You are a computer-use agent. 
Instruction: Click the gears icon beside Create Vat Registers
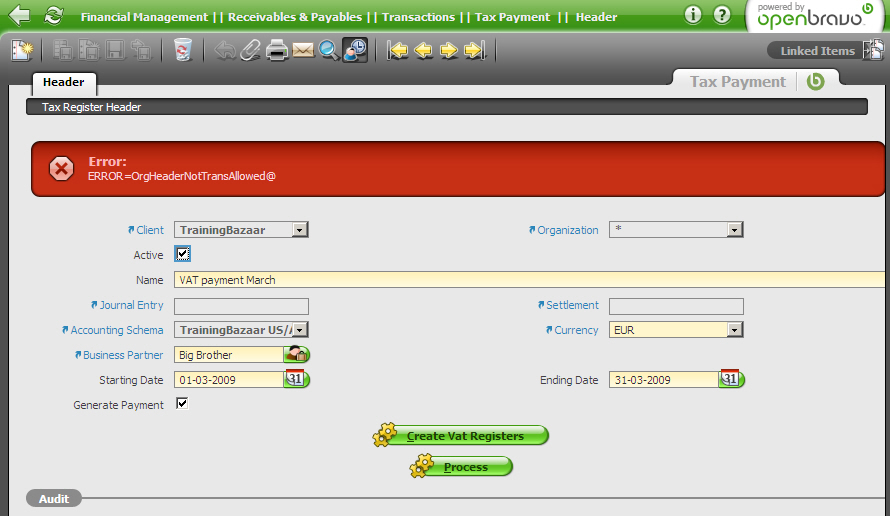[385, 435]
